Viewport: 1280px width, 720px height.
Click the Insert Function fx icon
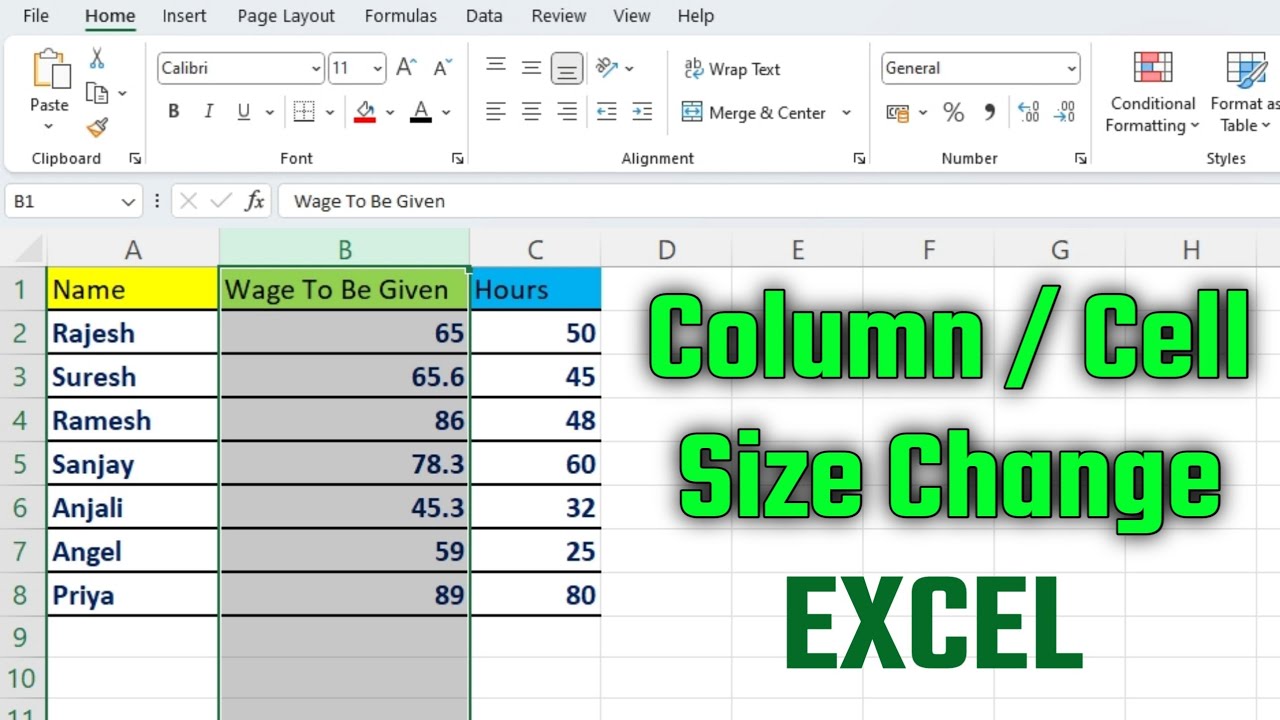255,201
